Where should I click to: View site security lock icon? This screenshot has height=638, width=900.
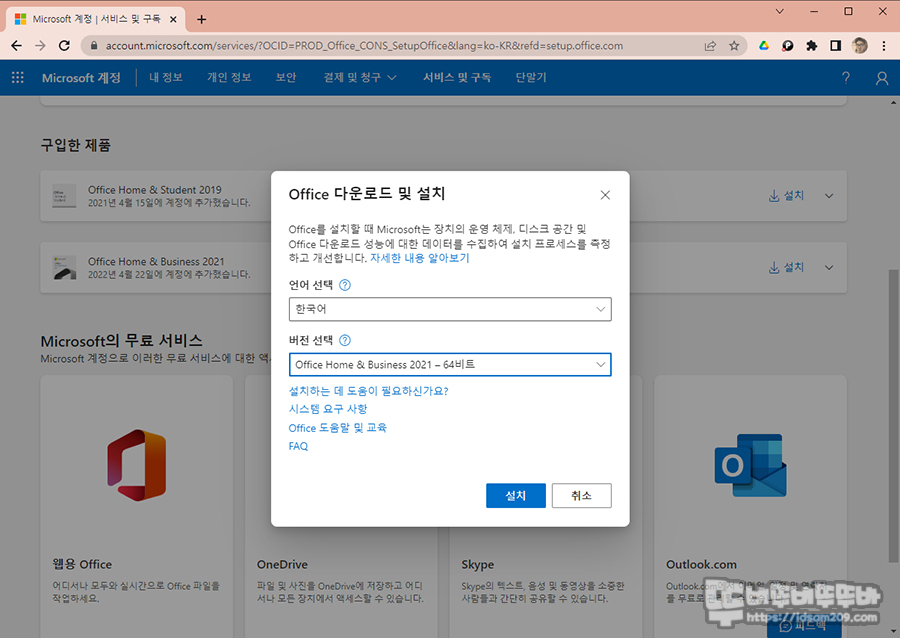point(94,46)
